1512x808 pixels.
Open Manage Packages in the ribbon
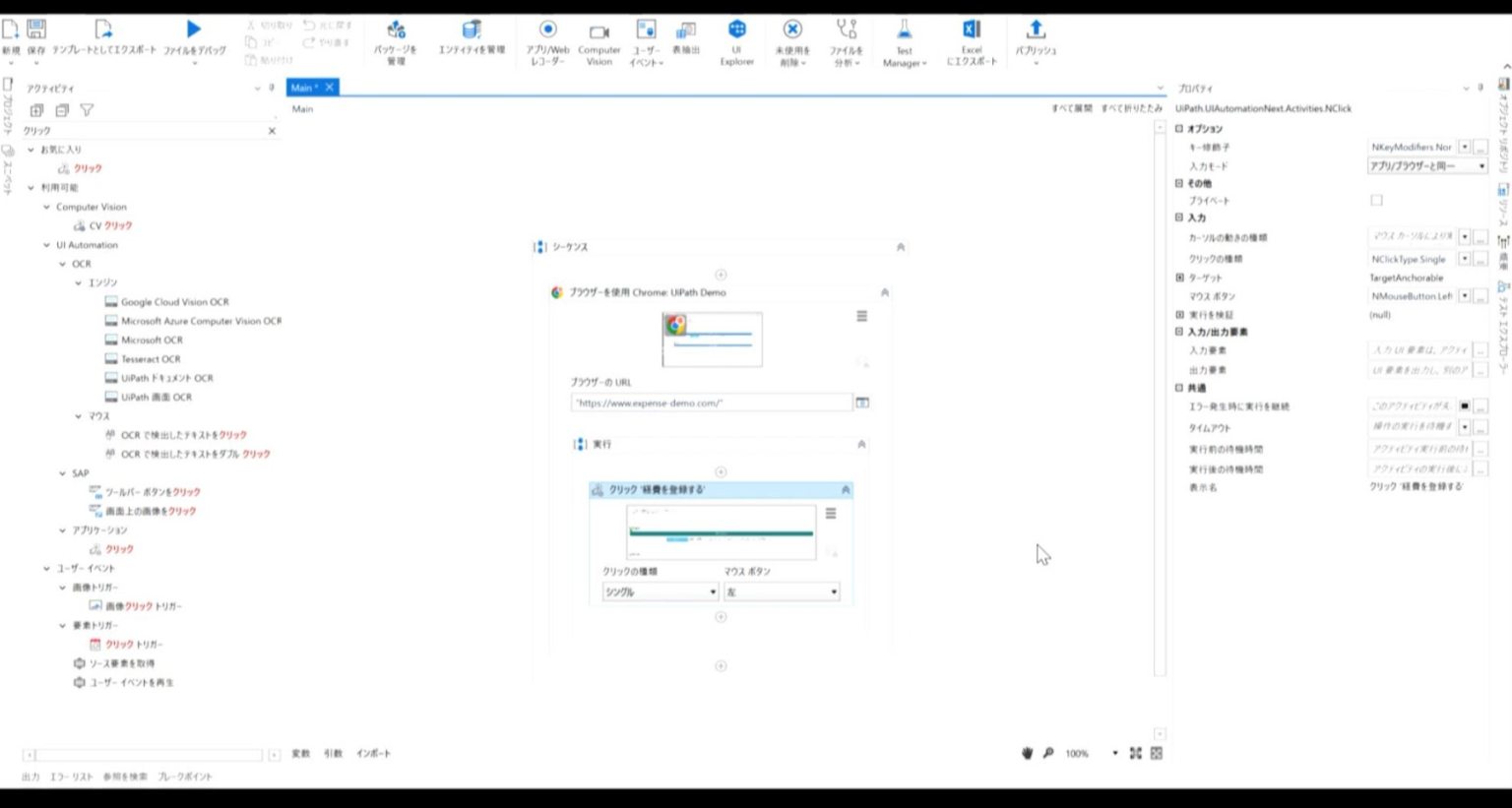[x=396, y=31]
